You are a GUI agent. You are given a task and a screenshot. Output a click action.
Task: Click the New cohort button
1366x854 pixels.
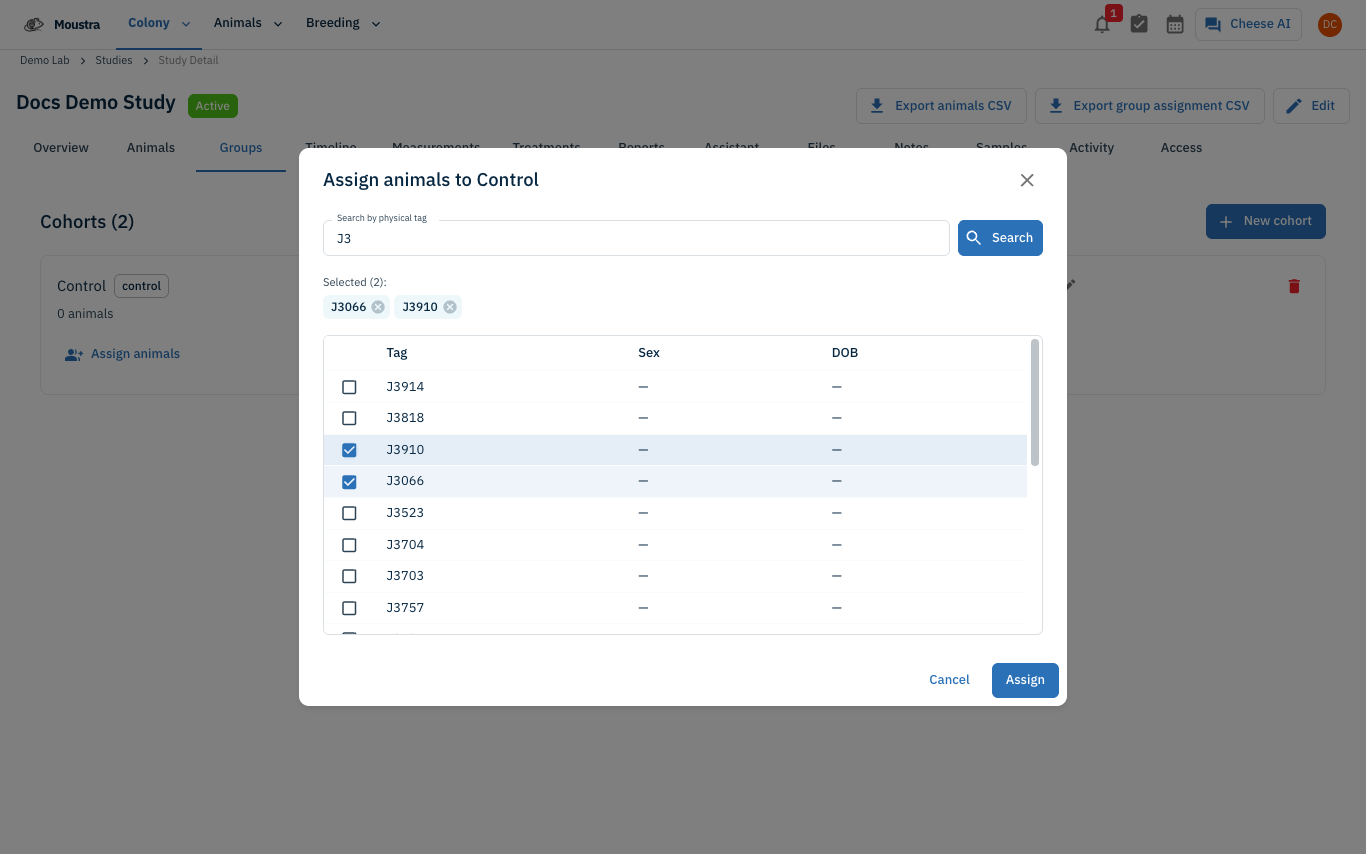point(1265,221)
